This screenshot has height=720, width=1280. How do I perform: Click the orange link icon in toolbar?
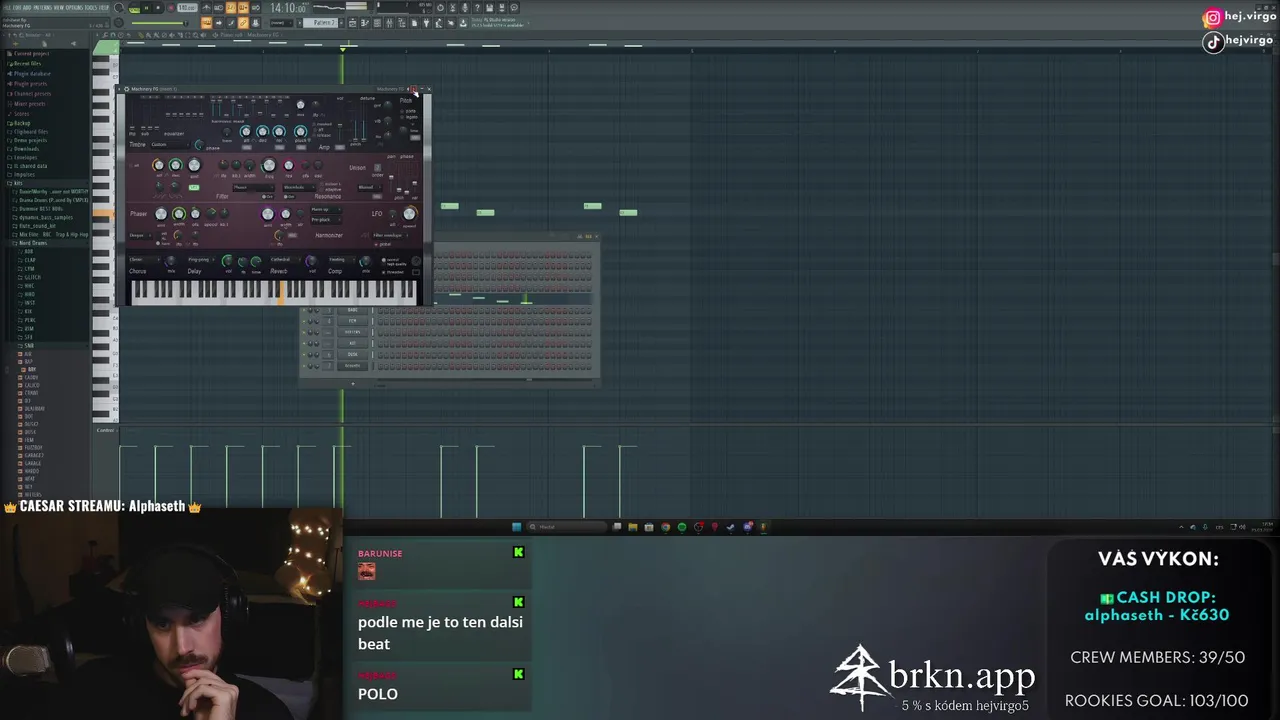click(242, 22)
